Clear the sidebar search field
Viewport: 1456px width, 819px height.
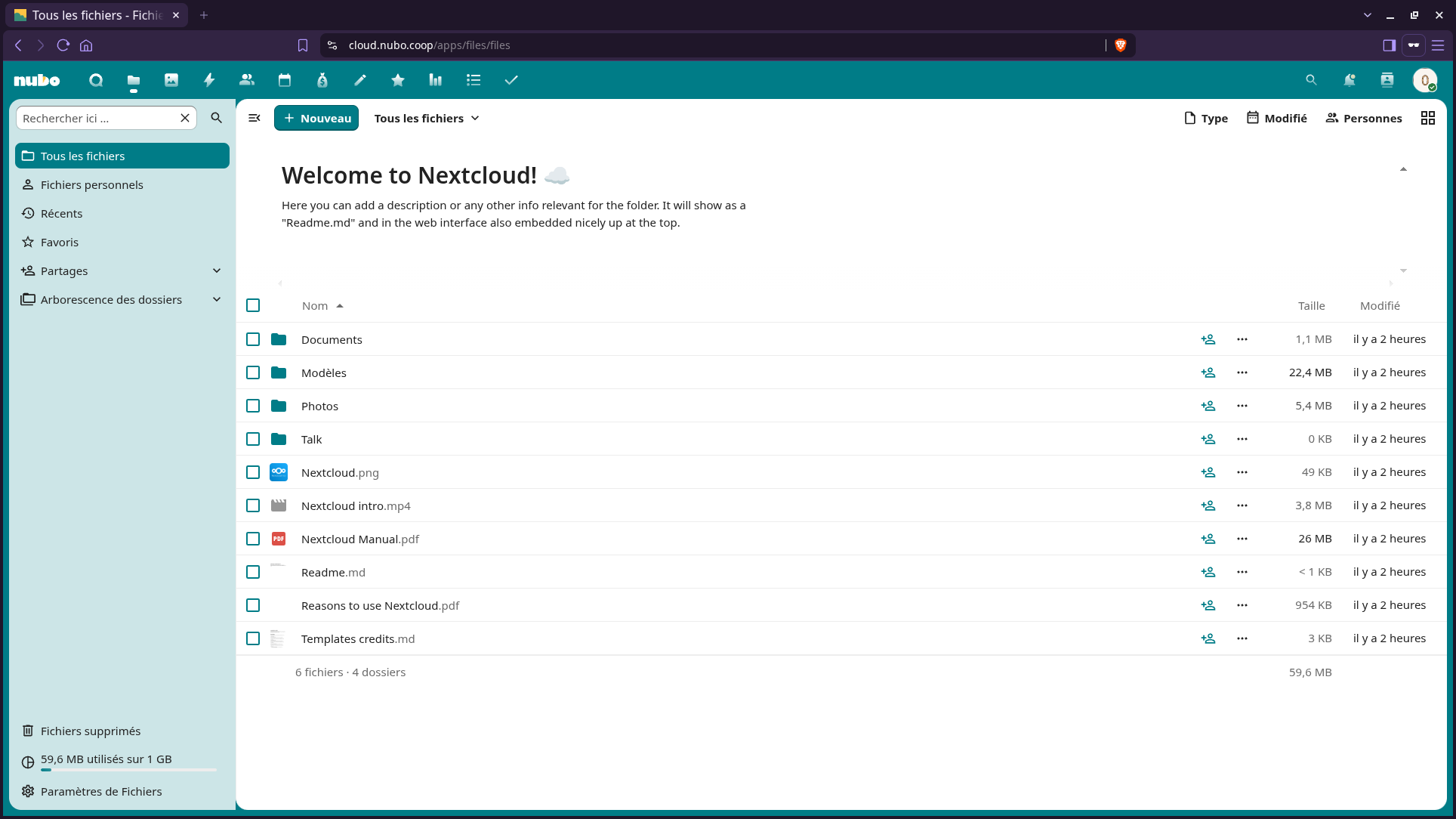(x=185, y=118)
